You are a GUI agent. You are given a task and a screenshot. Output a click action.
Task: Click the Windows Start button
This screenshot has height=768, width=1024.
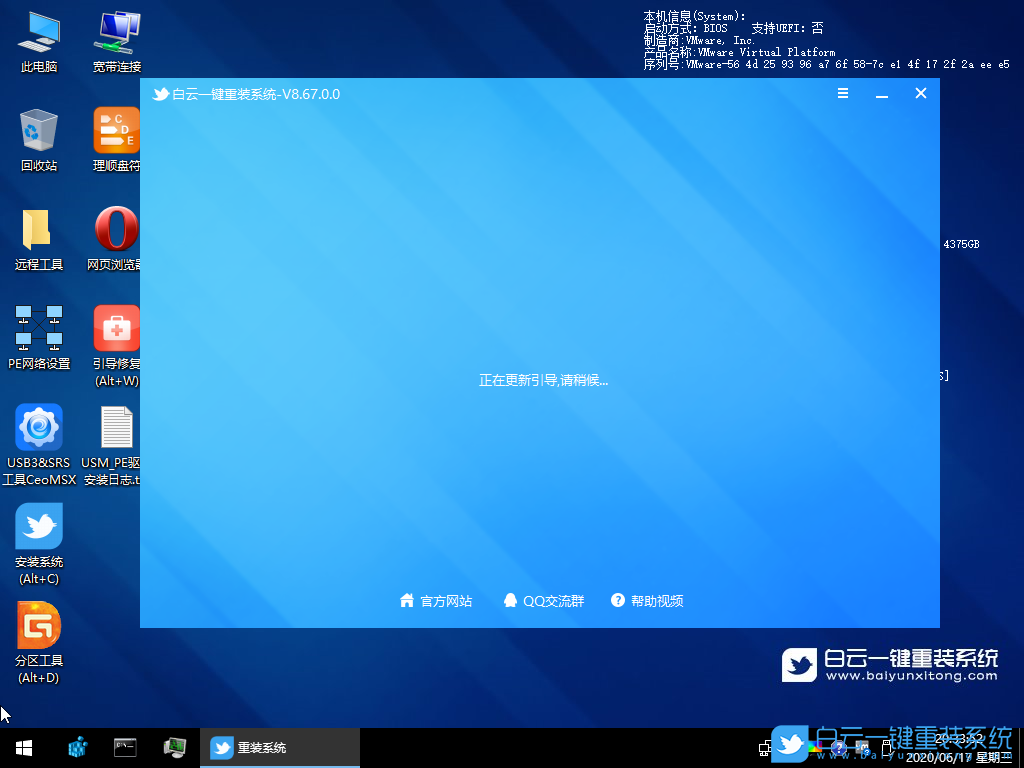pos(22,747)
